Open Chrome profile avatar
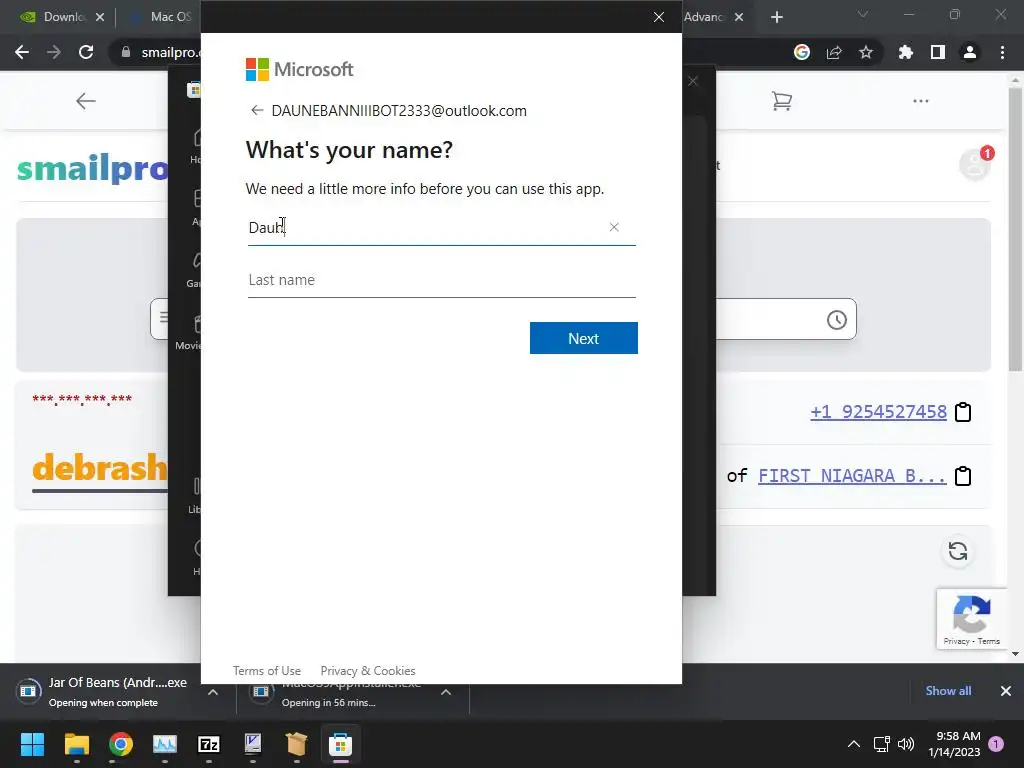 [x=970, y=52]
